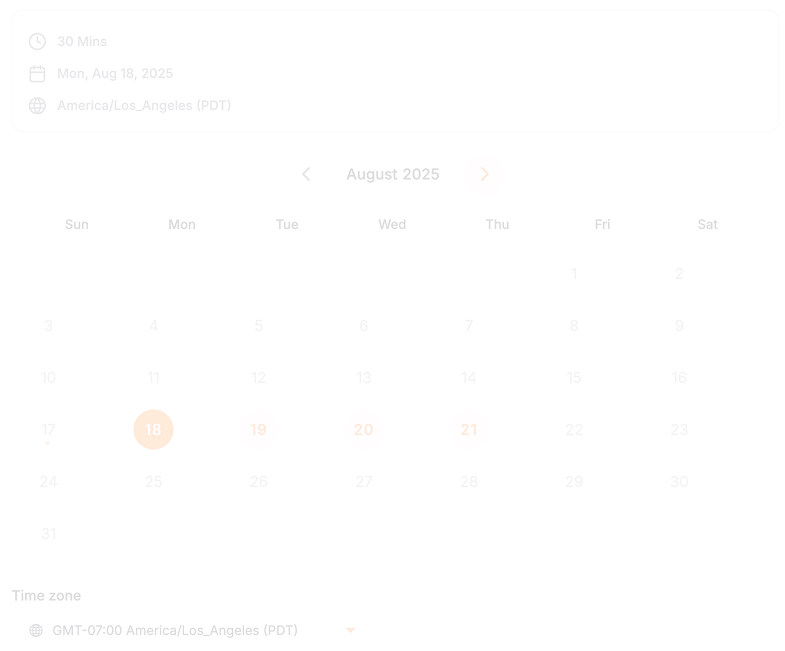Click the Mon, Aug 18, 2025 date text

click(115, 74)
